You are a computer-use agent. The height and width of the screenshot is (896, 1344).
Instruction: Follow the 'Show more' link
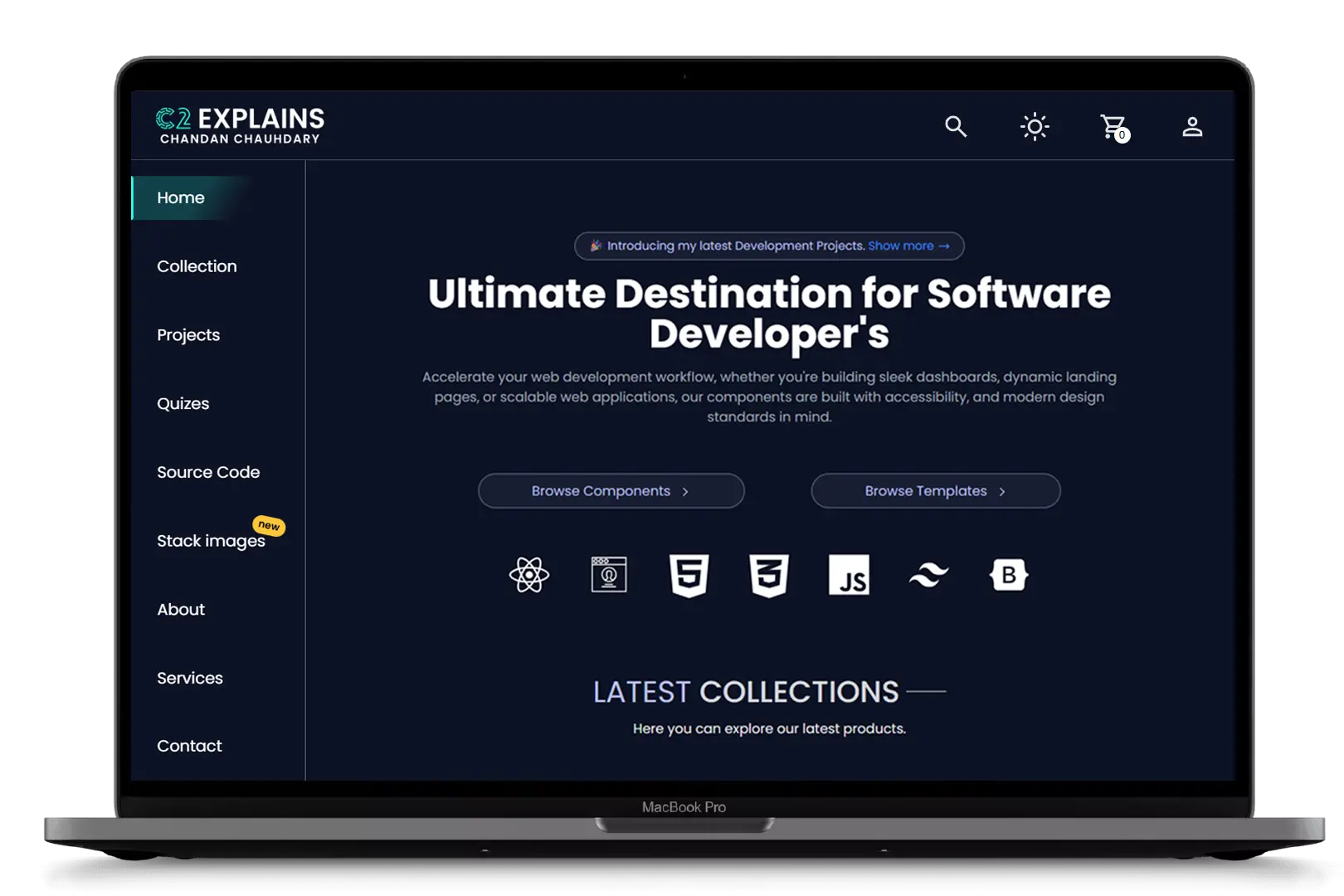(x=908, y=246)
